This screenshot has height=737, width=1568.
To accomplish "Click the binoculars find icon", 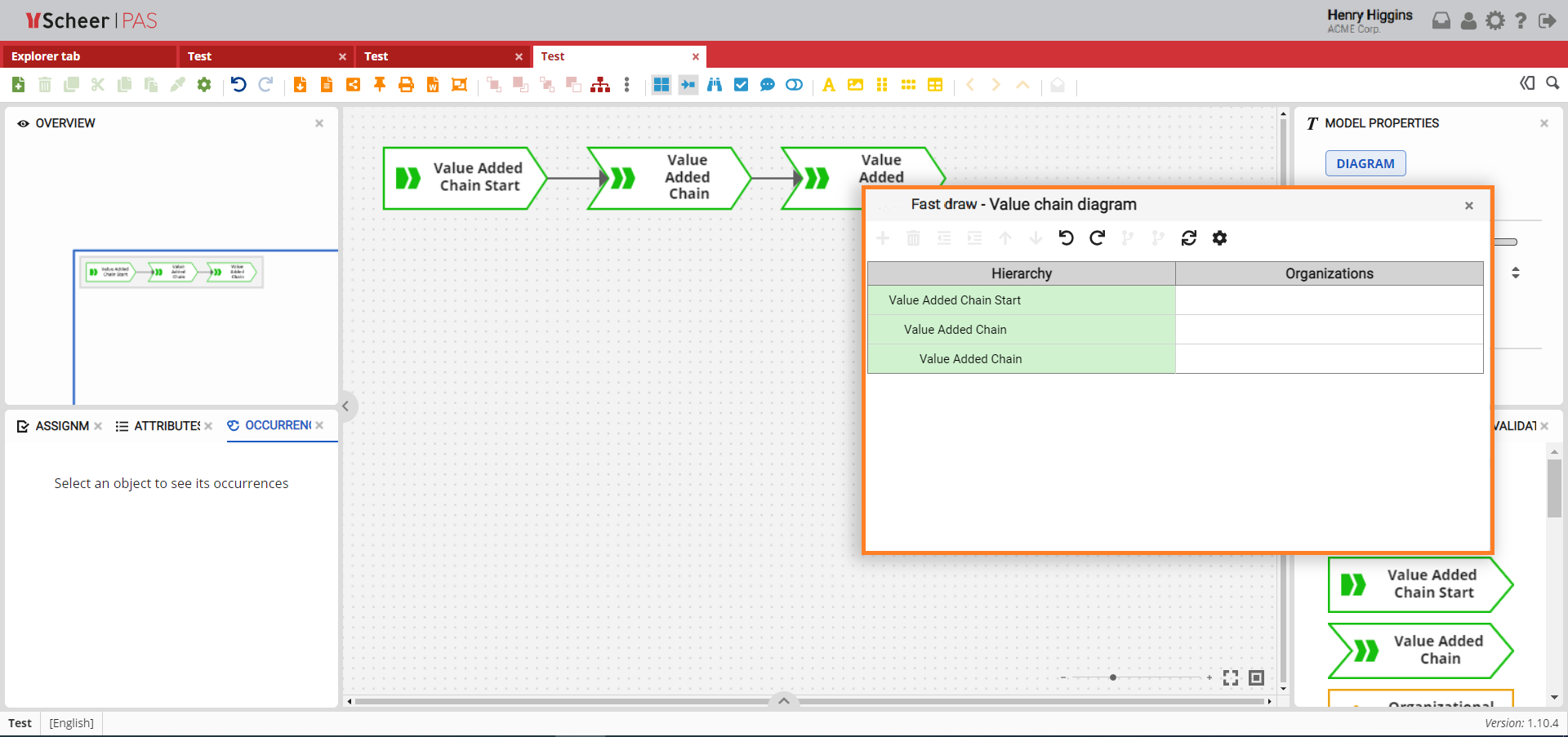I will (x=715, y=85).
